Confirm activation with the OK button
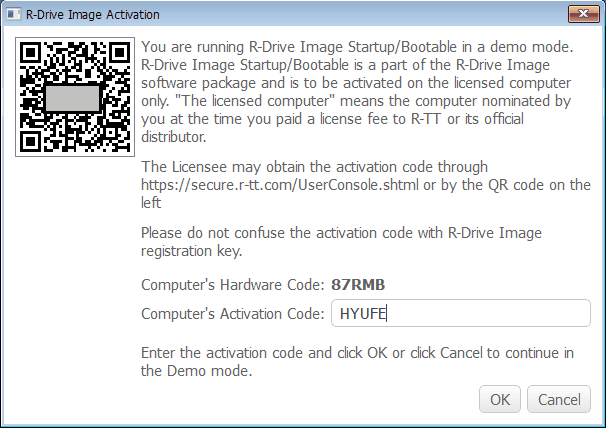This screenshot has width=606, height=428. pyautogui.click(x=500, y=399)
